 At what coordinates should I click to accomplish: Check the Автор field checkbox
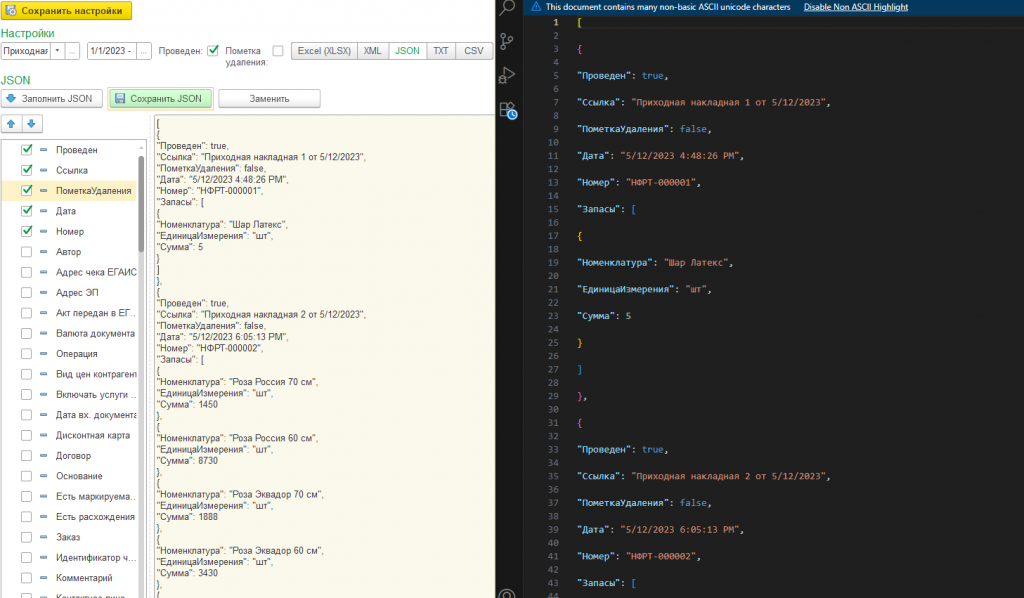tap(27, 252)
